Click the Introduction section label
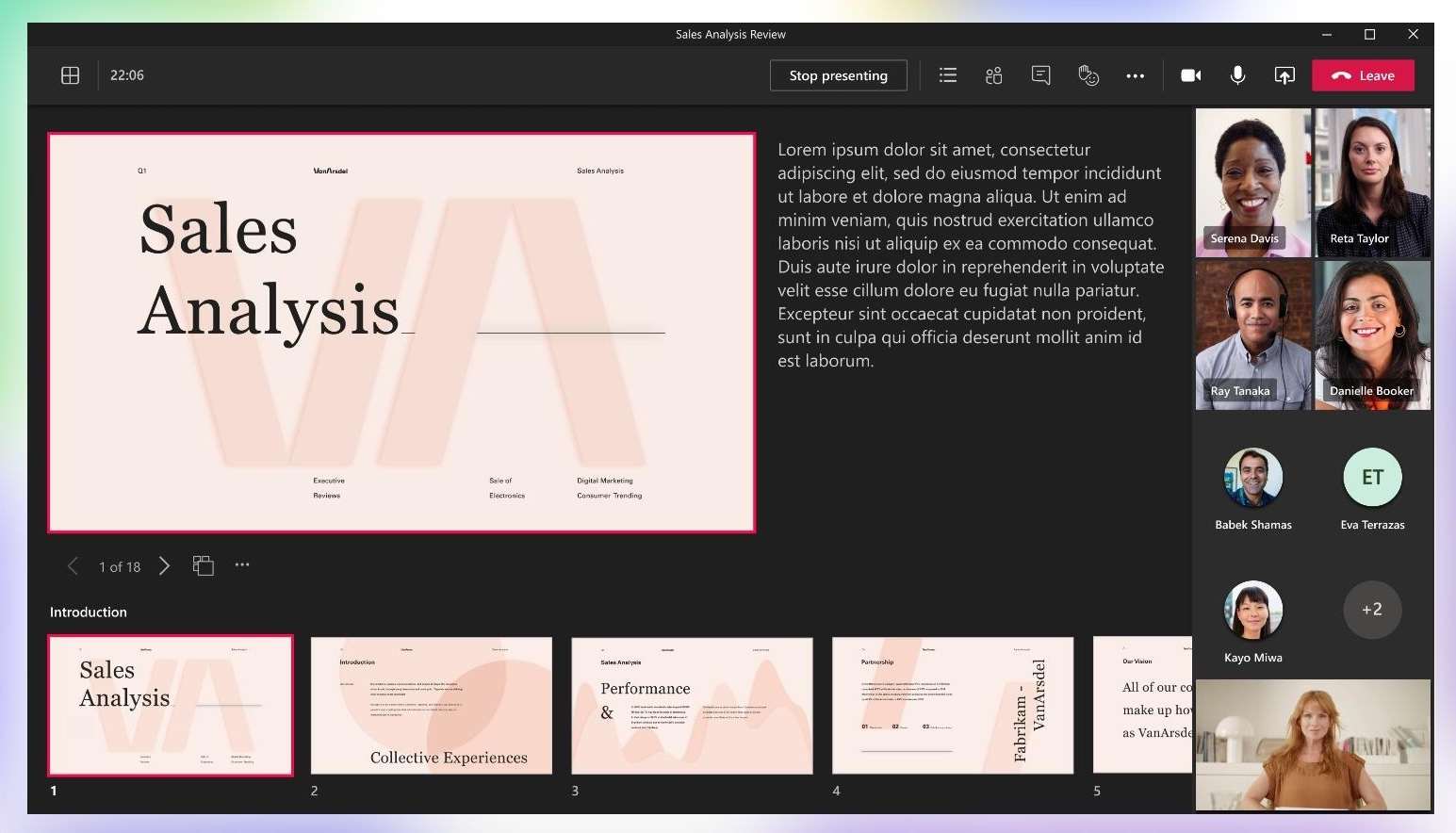The height and width of the screenshot is (833, 1456). pyautogui.click(x=89, y=612)
